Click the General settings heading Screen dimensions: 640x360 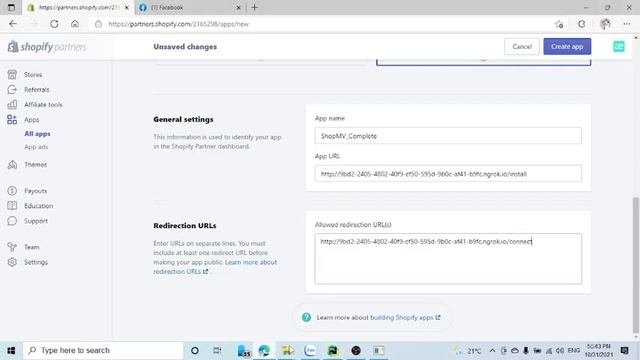pyautogui.click(x=183, y=119)
